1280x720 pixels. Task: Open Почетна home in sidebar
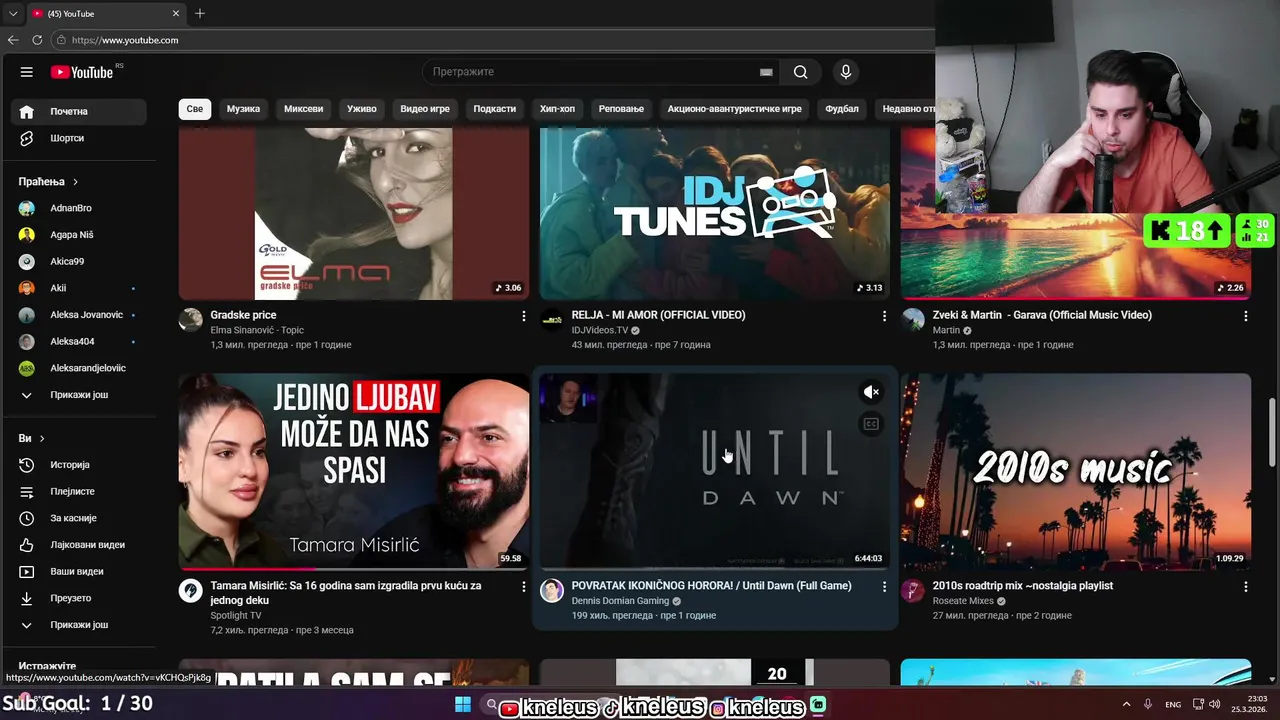pos(80,111)
